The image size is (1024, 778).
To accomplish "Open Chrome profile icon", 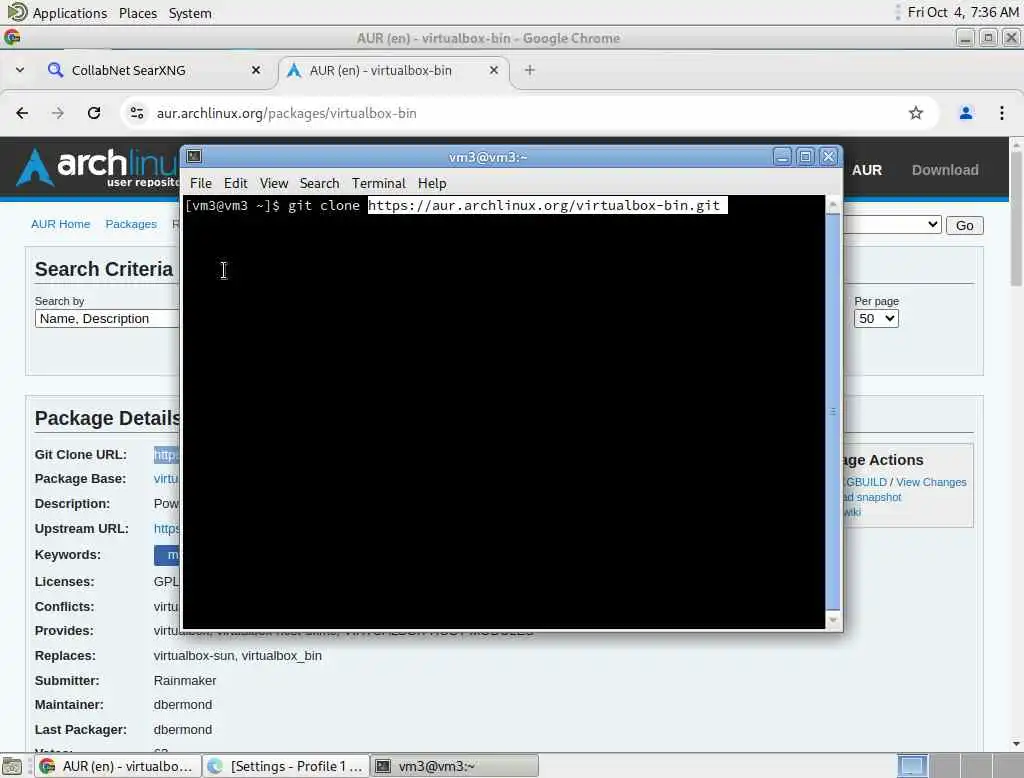I will pos(966,113).
